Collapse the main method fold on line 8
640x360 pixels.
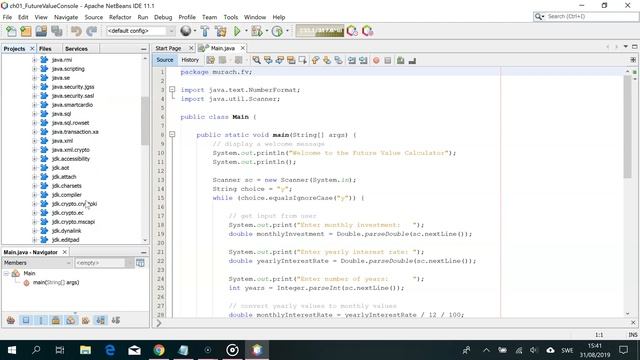point(172,134)
